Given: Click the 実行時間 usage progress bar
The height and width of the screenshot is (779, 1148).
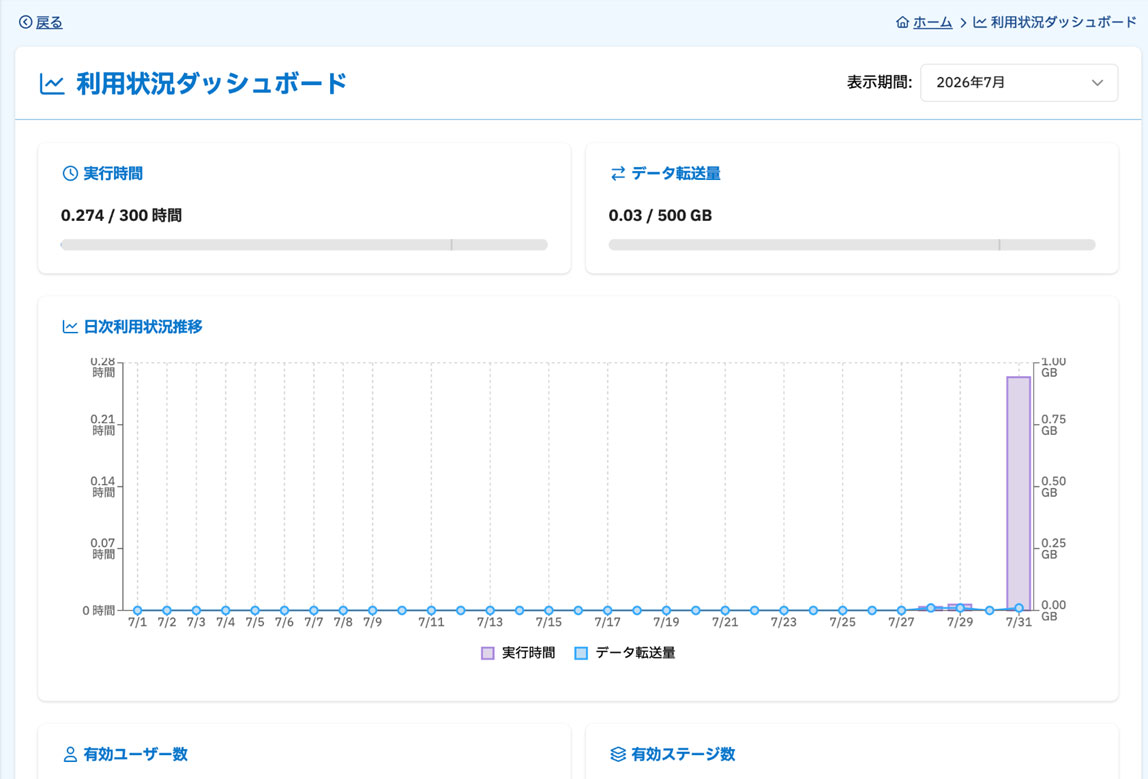Looking at the screenshot, I should [304, 245].
